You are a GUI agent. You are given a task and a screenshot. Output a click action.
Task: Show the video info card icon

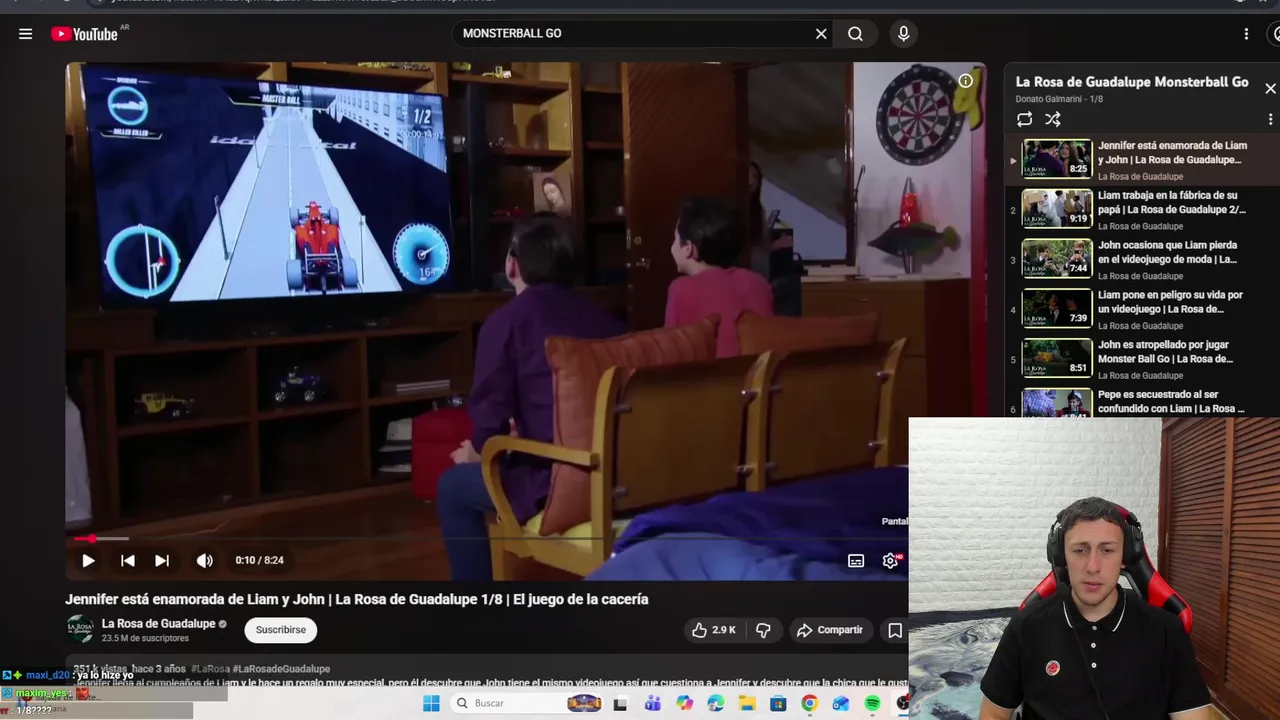965,81
